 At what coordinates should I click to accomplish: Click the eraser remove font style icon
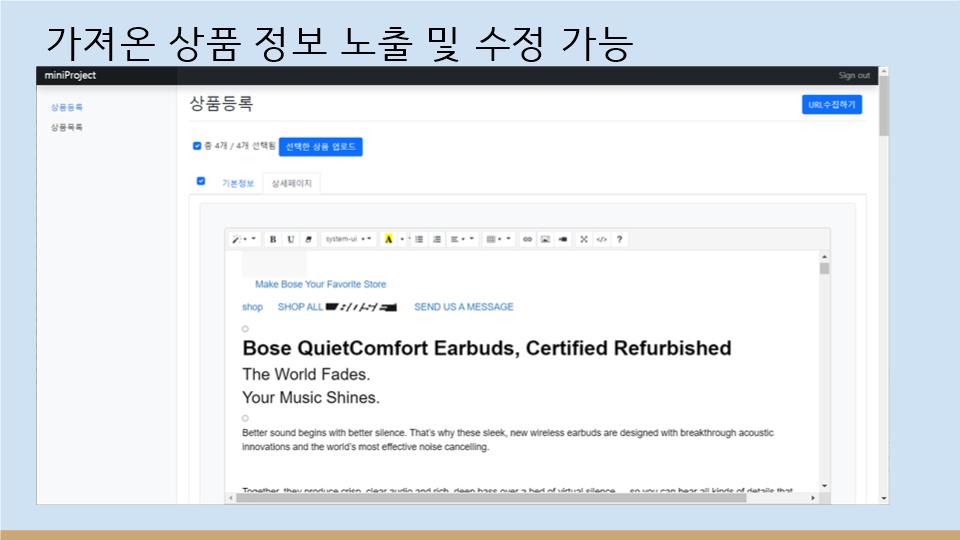click(x=309, y=239)
